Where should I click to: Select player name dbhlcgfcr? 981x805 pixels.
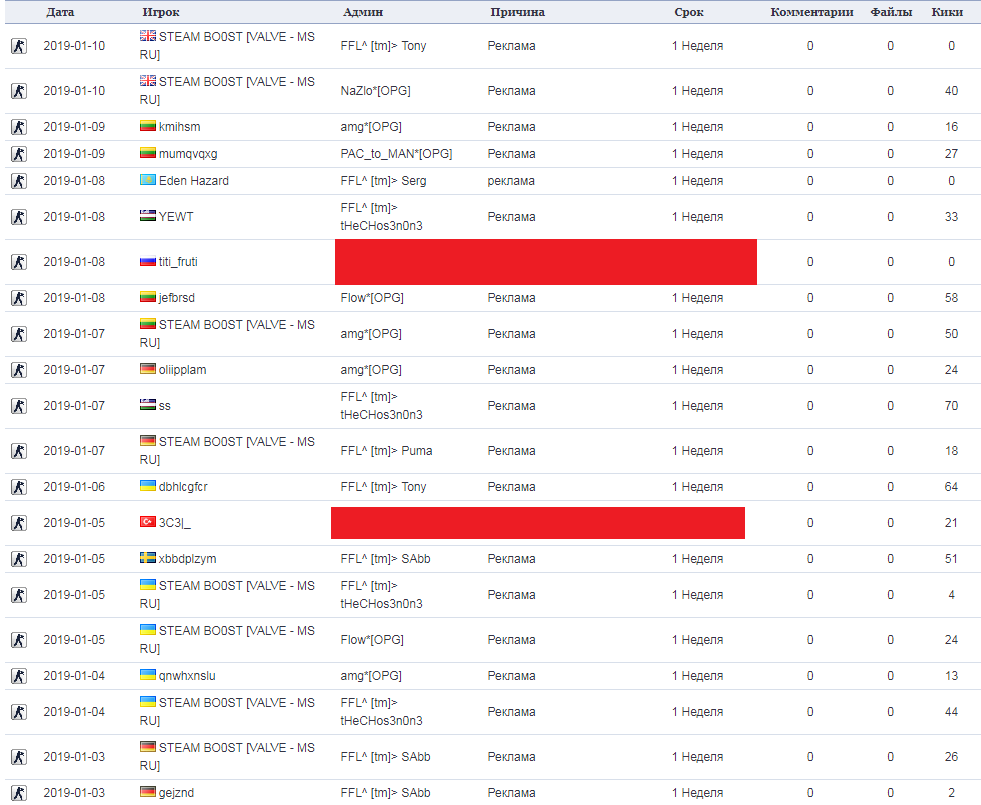click(x=183, y=487)
